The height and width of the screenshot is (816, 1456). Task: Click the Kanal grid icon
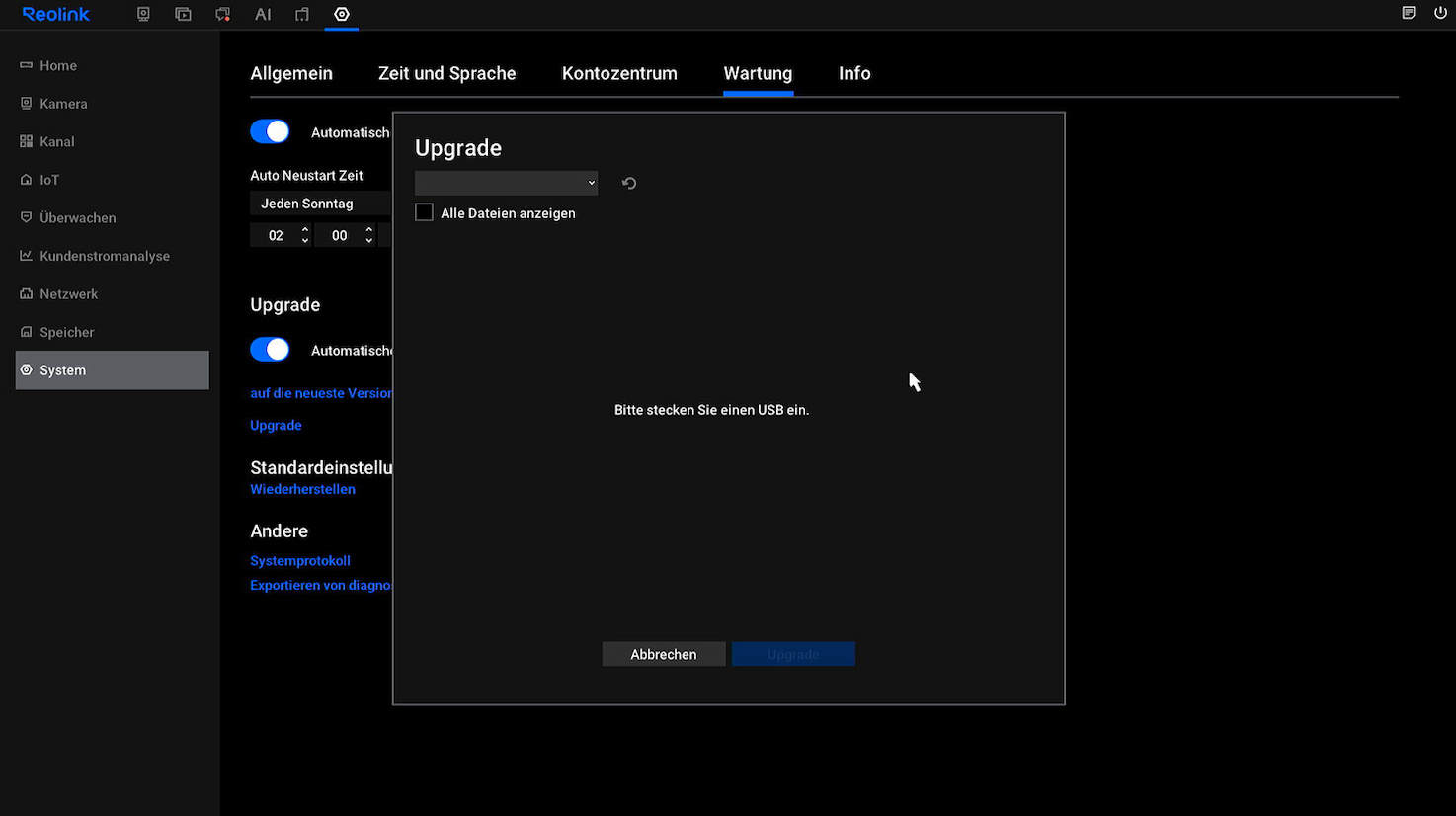point(27,141)
